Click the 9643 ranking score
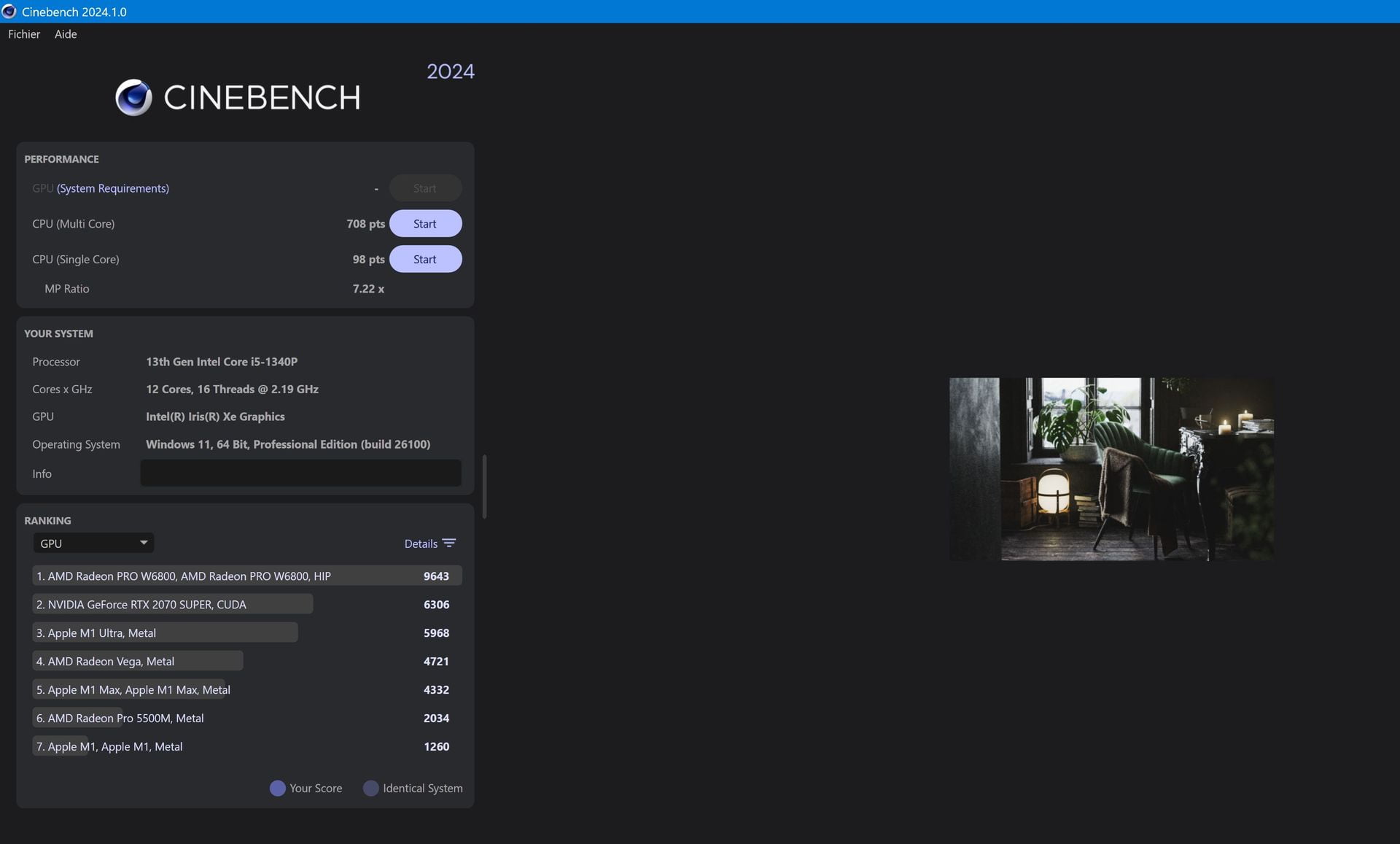The image size is (1400, 844). click(436, 576)
